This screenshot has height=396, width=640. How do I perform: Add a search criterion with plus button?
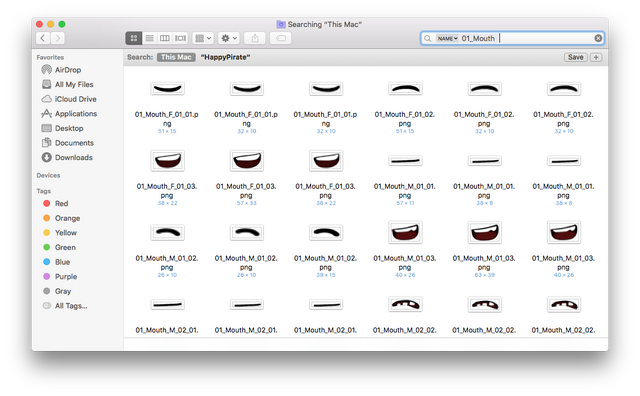coord(596,57)
